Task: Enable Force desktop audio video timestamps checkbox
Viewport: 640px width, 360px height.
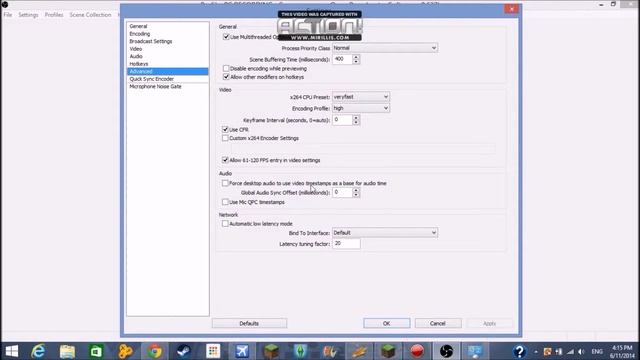Action: (225, 183)
